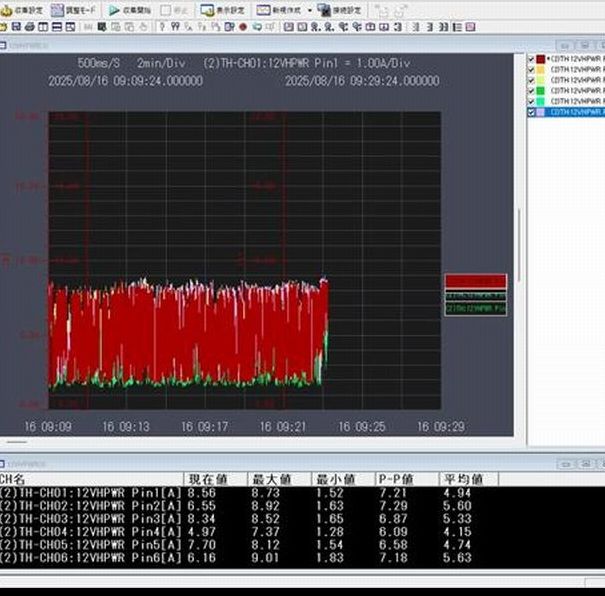Click the dark red channel color swatch
Viewport: 605px width, 596px height.
tap(541, 59)
